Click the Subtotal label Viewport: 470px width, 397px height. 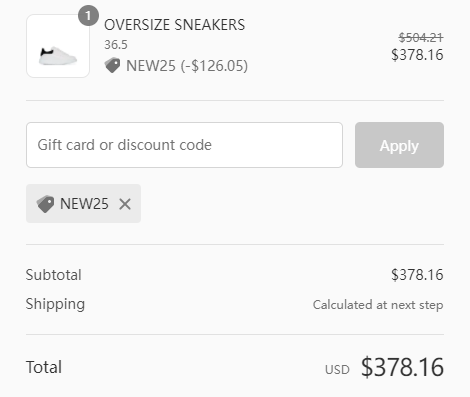pos(54,275)
